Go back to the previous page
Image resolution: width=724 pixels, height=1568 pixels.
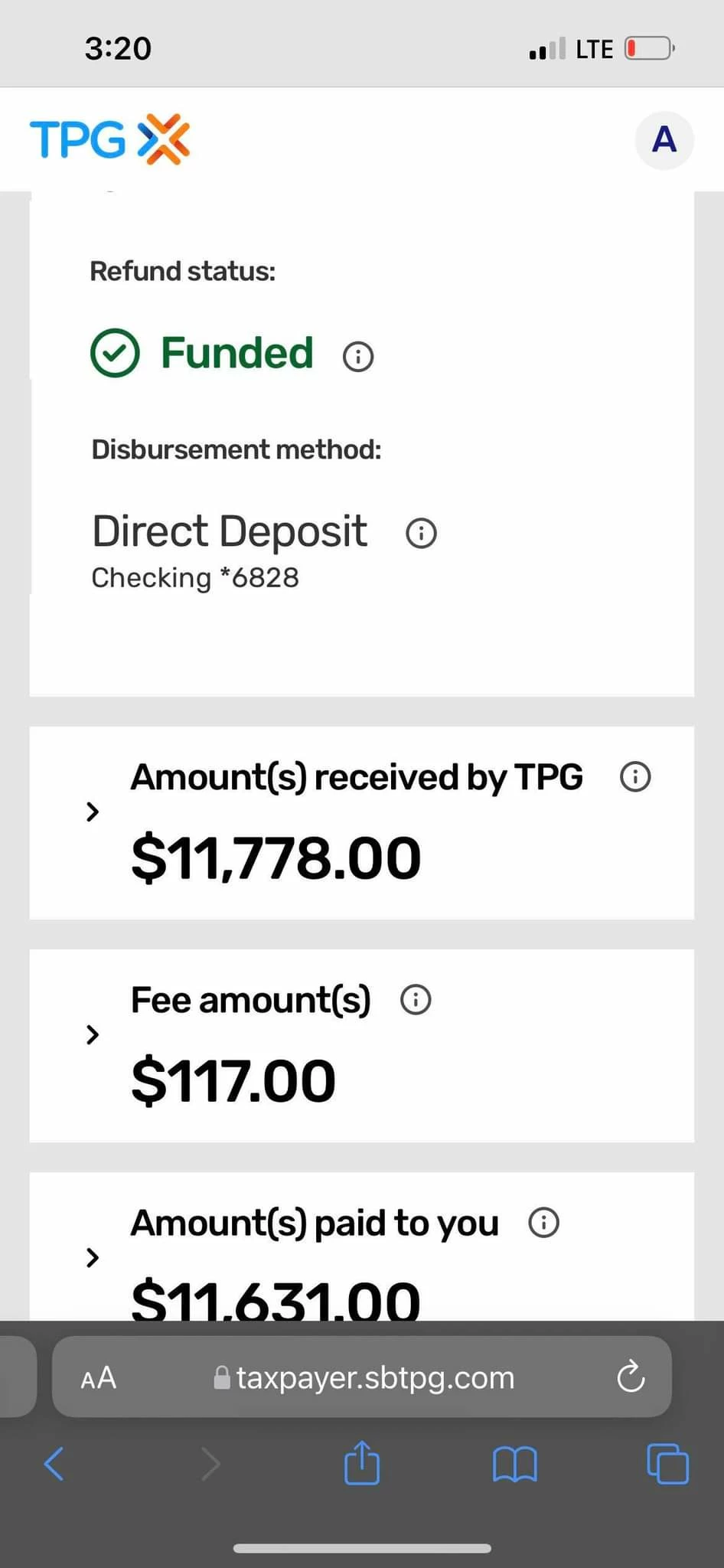coord(54,1464)
